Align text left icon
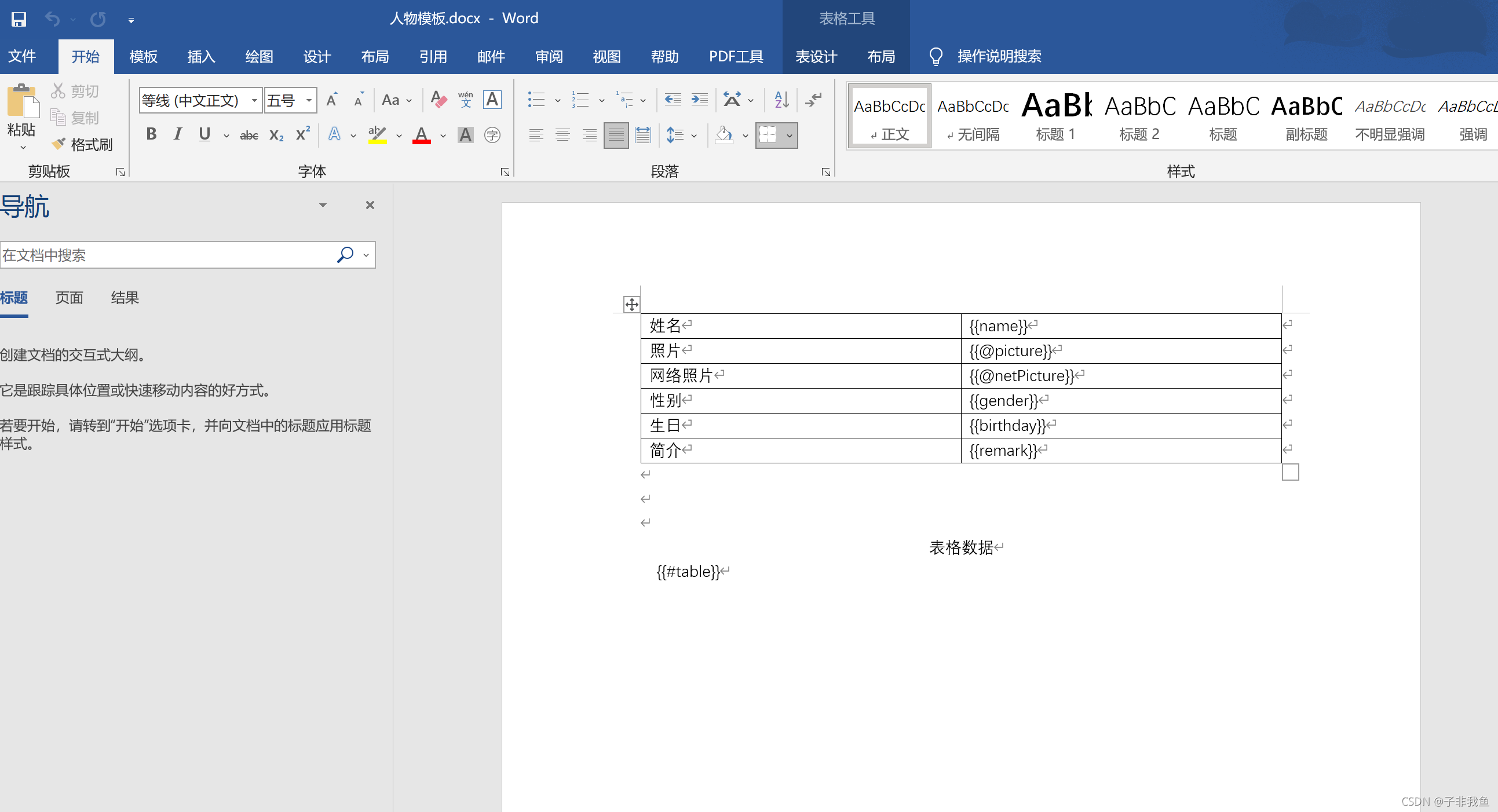This screenshot has width=1498, height=812. 536,136
